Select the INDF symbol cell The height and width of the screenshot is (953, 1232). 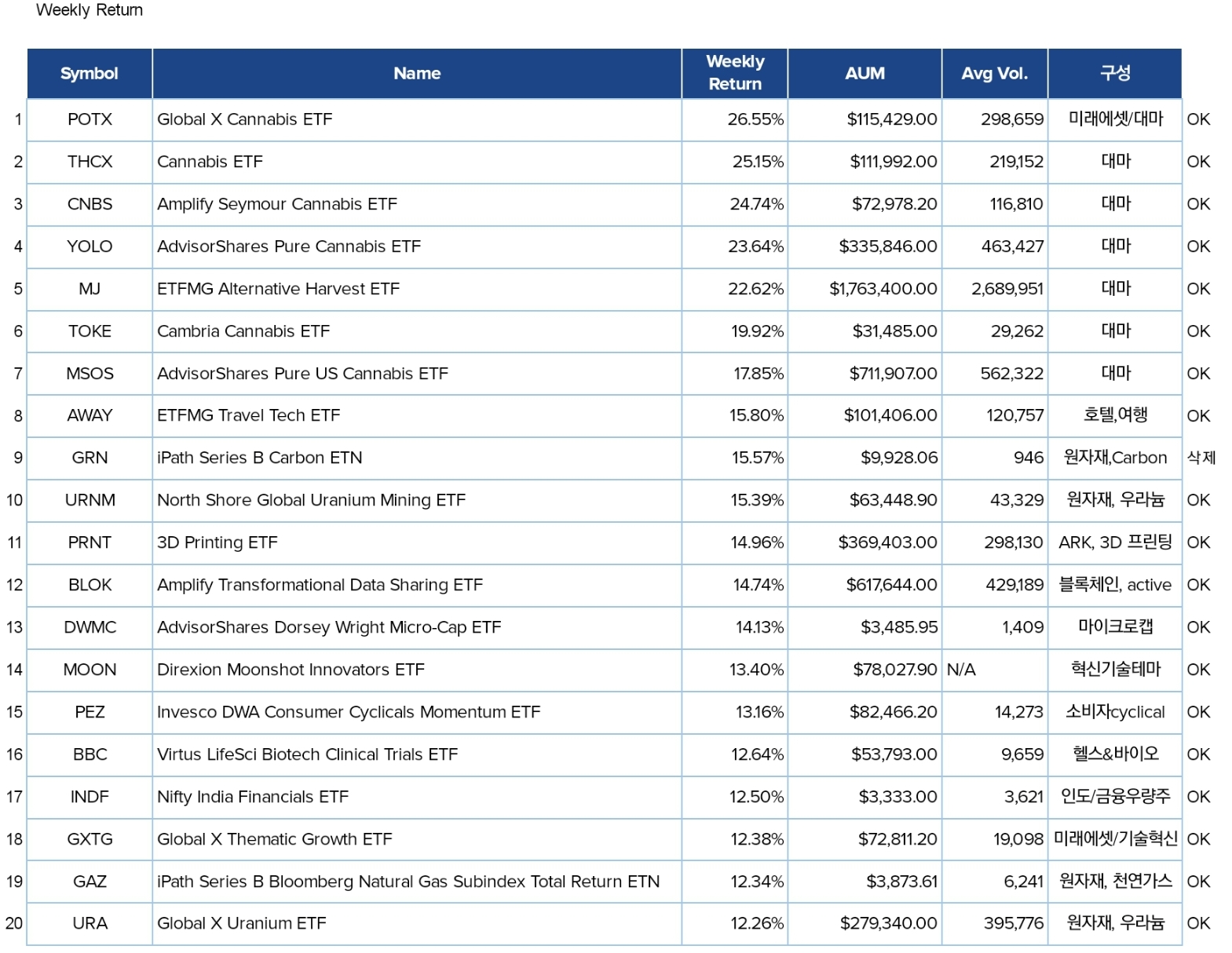(90, 797)
